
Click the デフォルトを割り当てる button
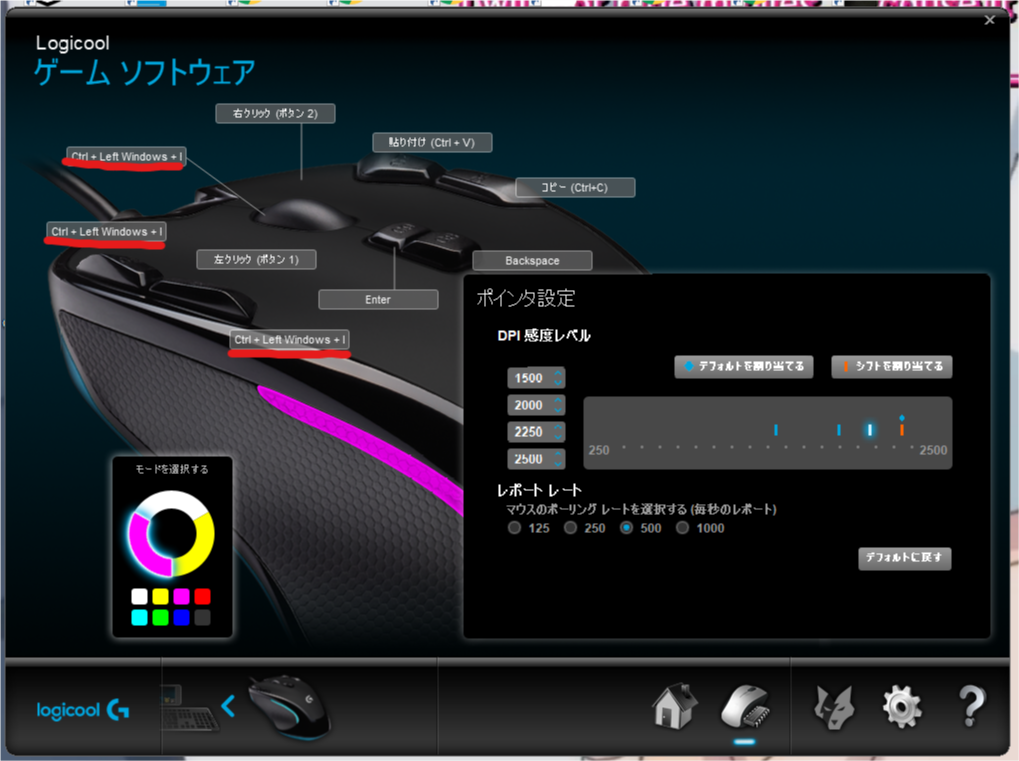pos(744,367)
